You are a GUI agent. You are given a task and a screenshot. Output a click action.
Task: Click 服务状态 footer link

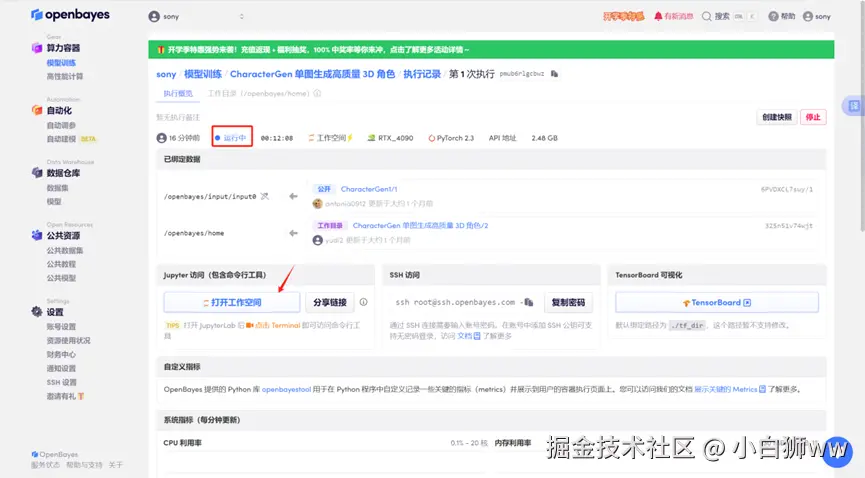coord(45,465)
